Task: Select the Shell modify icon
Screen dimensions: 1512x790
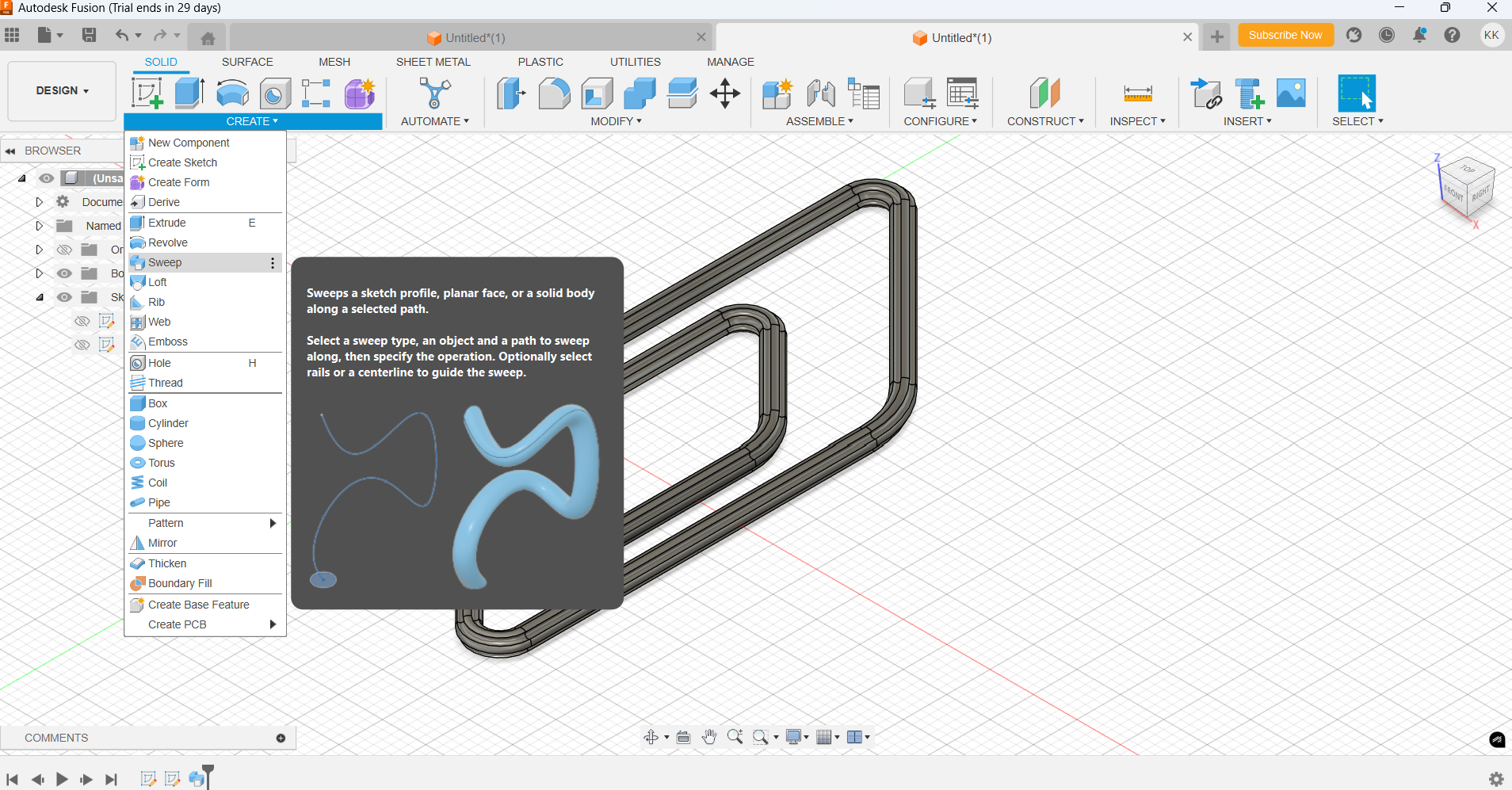Action: 597,93
